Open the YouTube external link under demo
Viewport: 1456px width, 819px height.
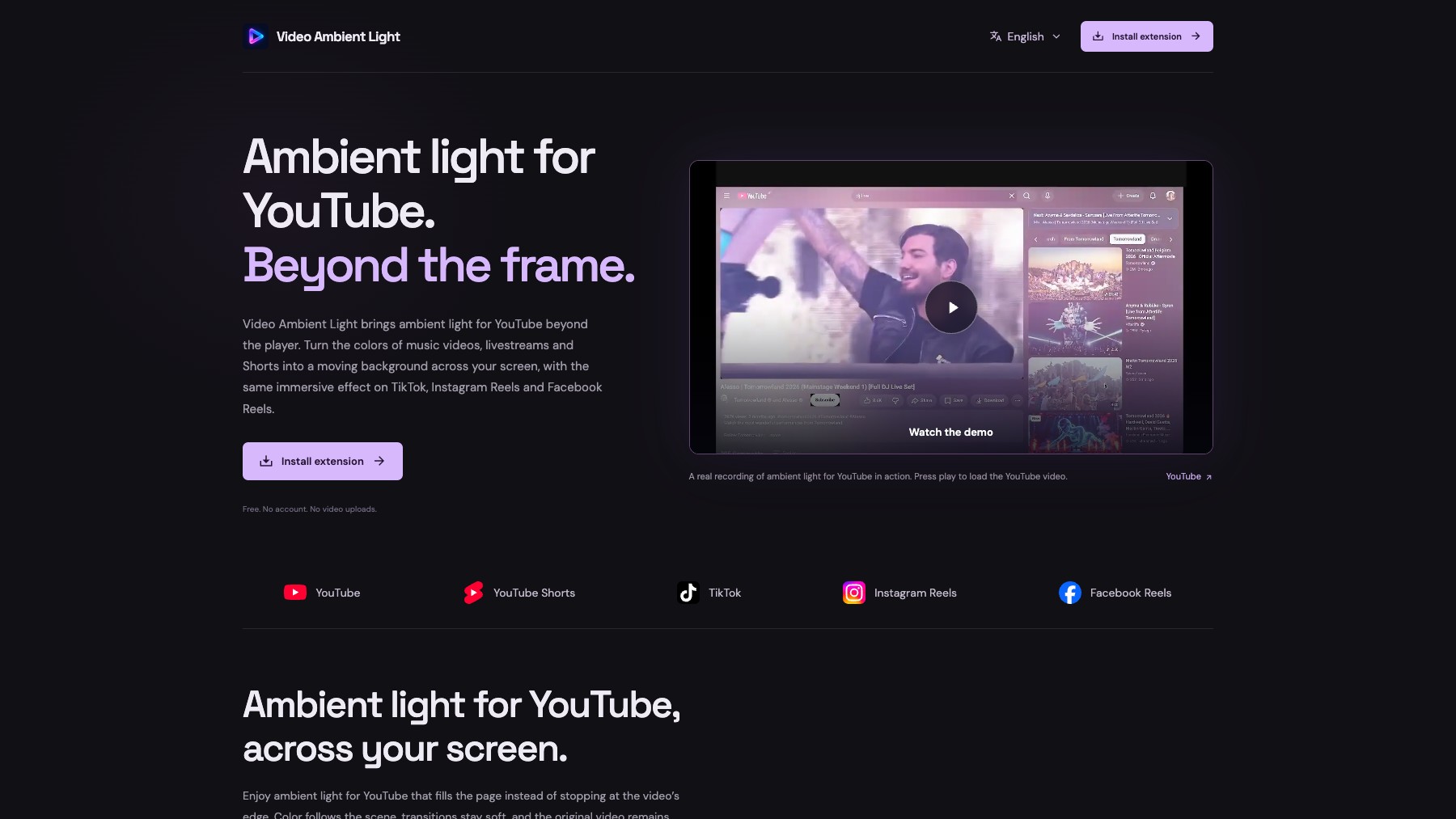pos(1189,476)
